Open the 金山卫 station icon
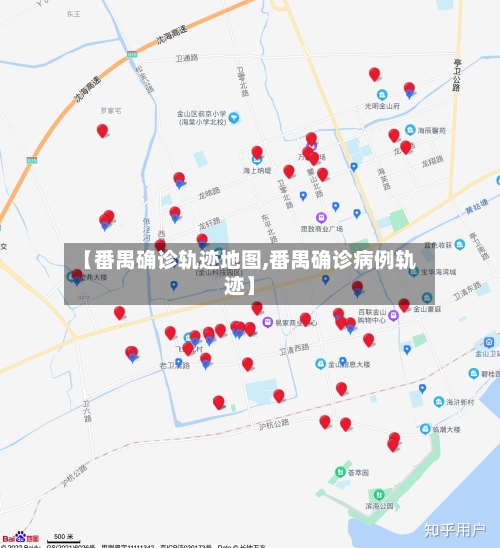Image resolution: width=500 pixels, height=548 pixels. click(x=489, y=342)
